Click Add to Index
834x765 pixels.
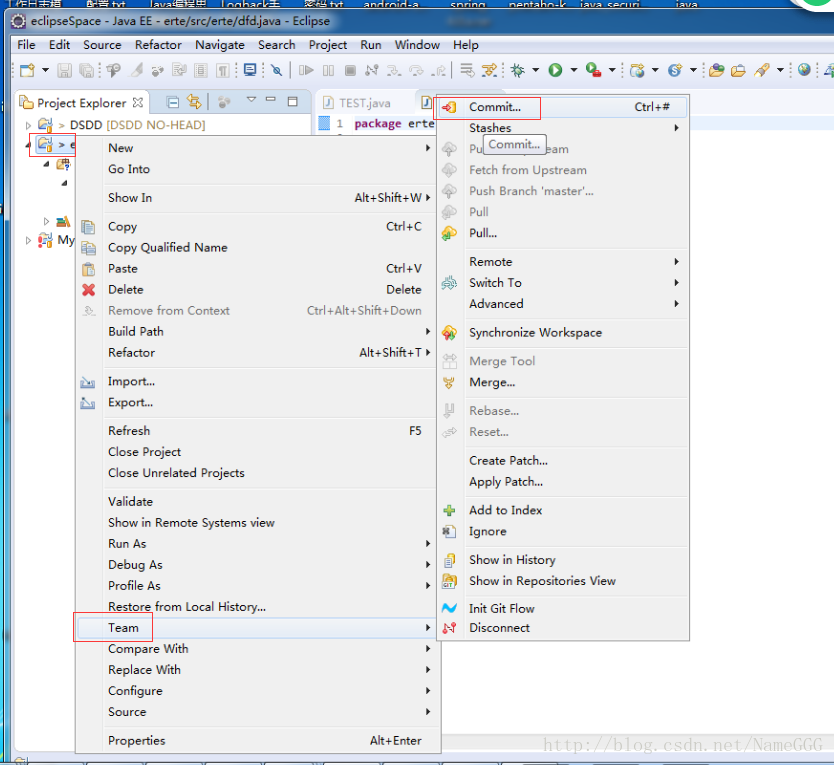(563, 510)
